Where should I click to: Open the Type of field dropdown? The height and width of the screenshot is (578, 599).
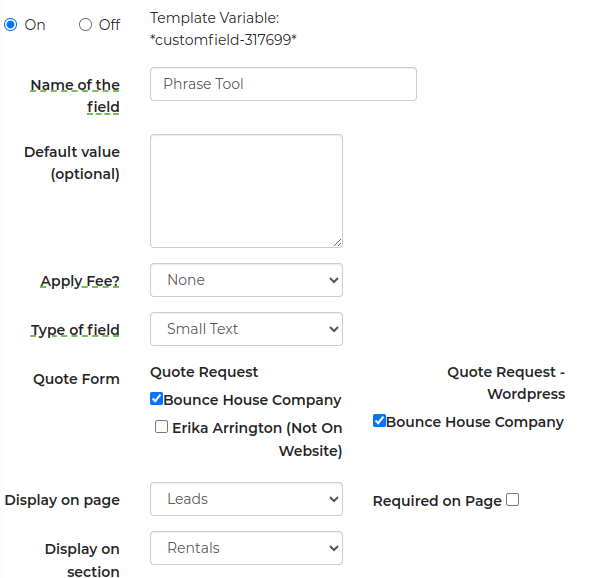click(x=246, y=329)
